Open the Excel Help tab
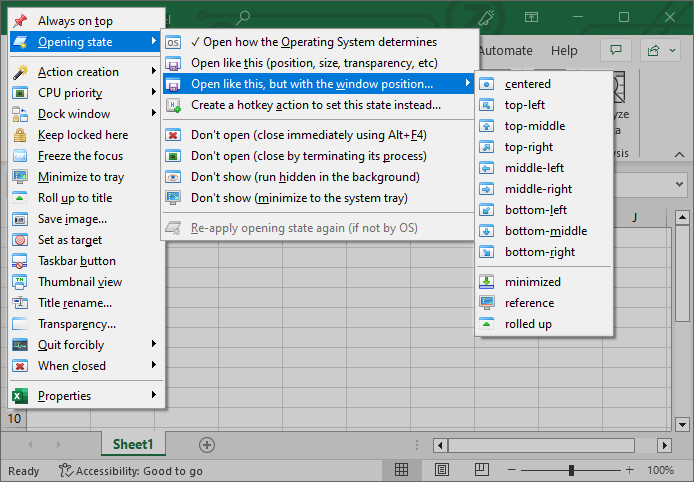Viewport: 694px width, 482px height. 564,50
